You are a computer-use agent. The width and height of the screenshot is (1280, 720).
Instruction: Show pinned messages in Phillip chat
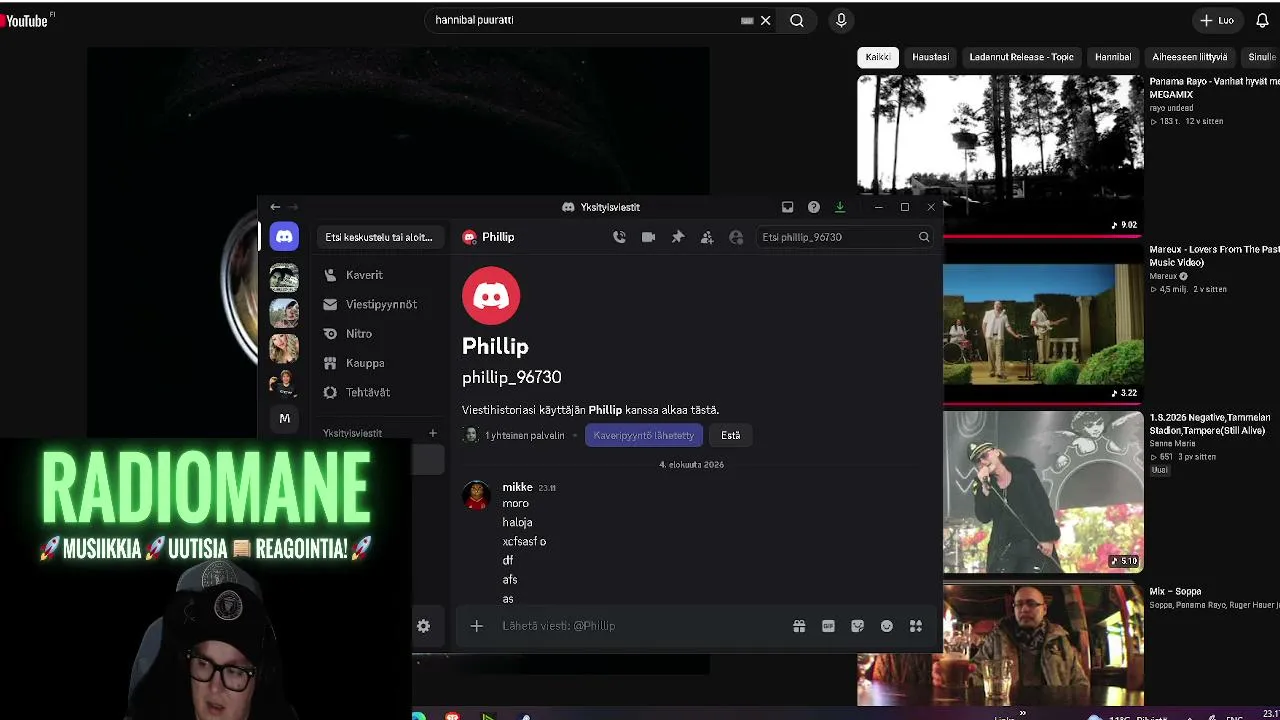coord(677,237)
